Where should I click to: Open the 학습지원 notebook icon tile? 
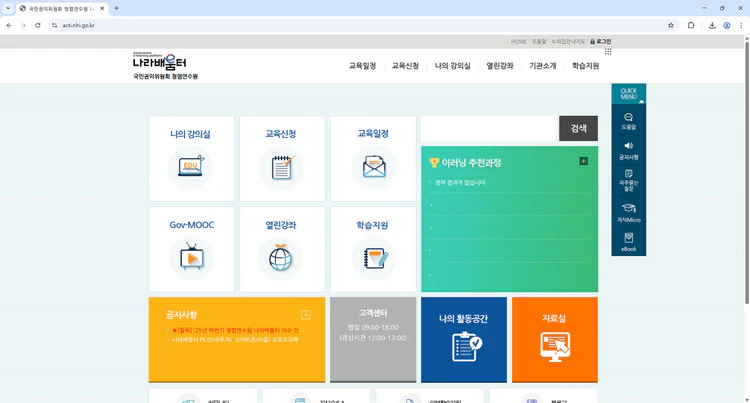coord(373,249)
